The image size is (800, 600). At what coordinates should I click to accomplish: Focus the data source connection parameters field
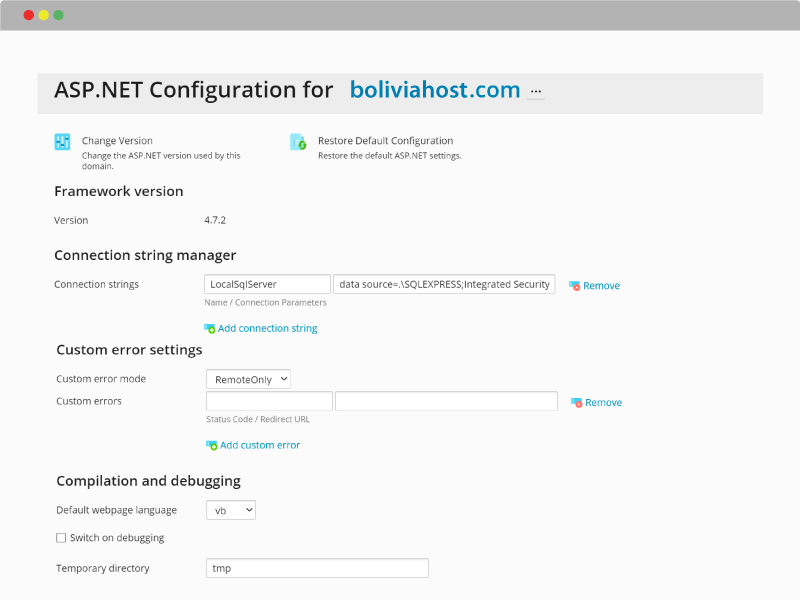click(x=444, y=284)
